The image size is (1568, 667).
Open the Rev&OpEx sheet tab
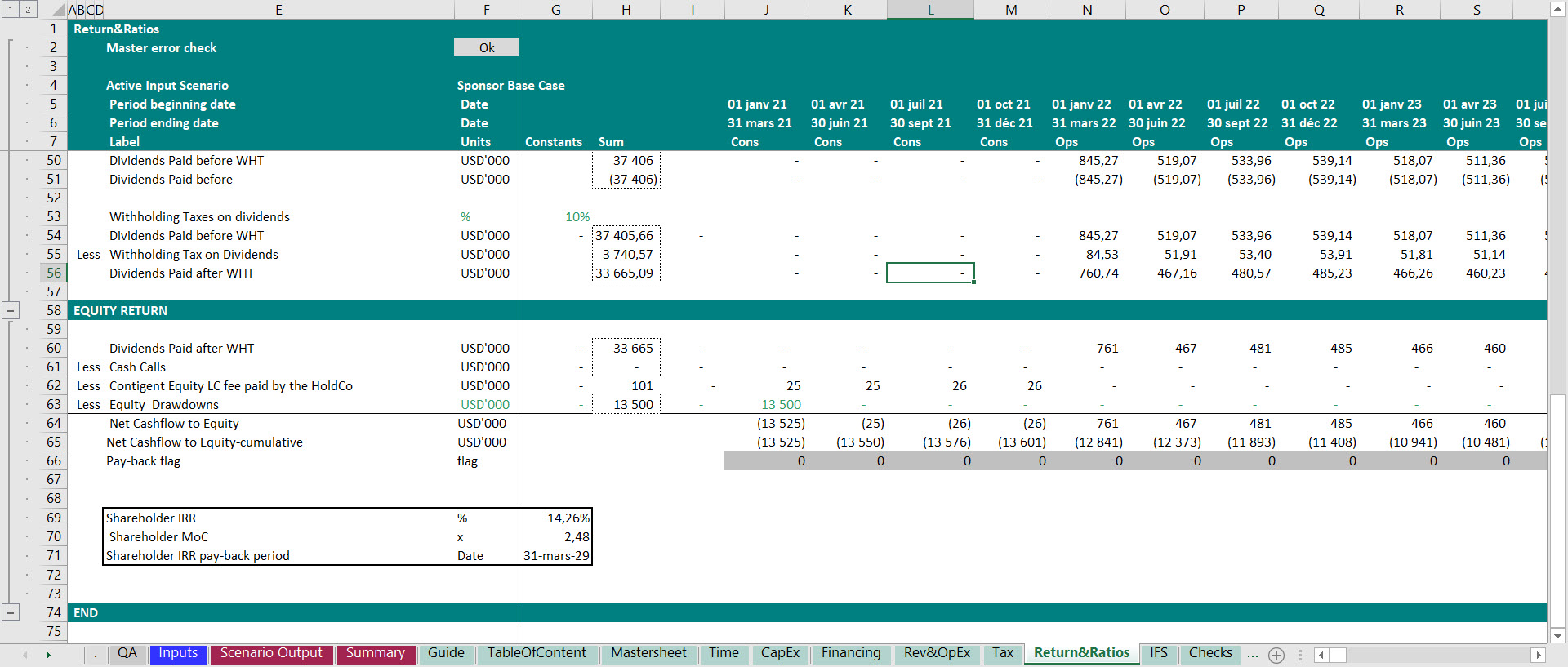(x=937, y=653)
